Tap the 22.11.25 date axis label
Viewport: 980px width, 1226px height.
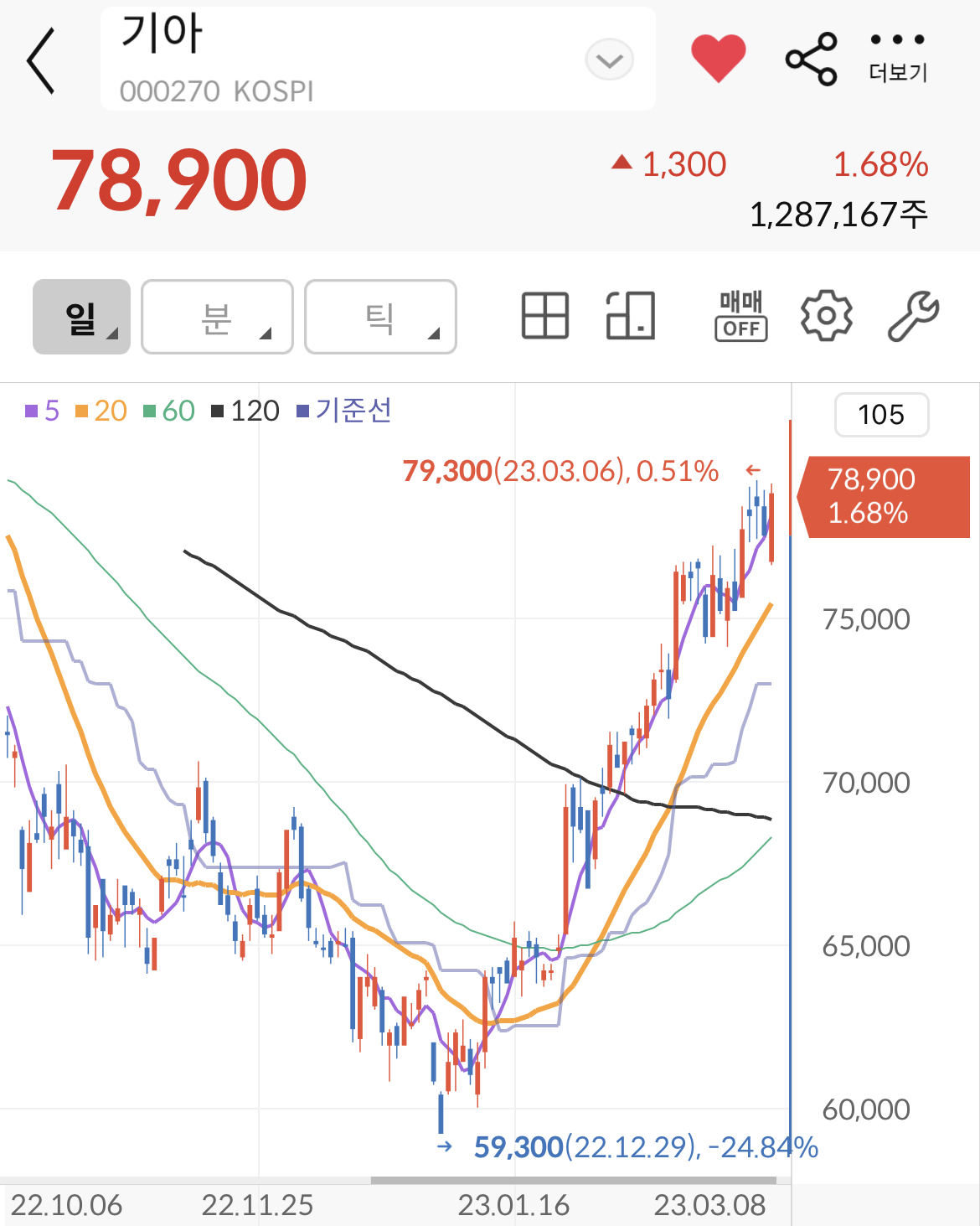click(x=257, y=1206)
